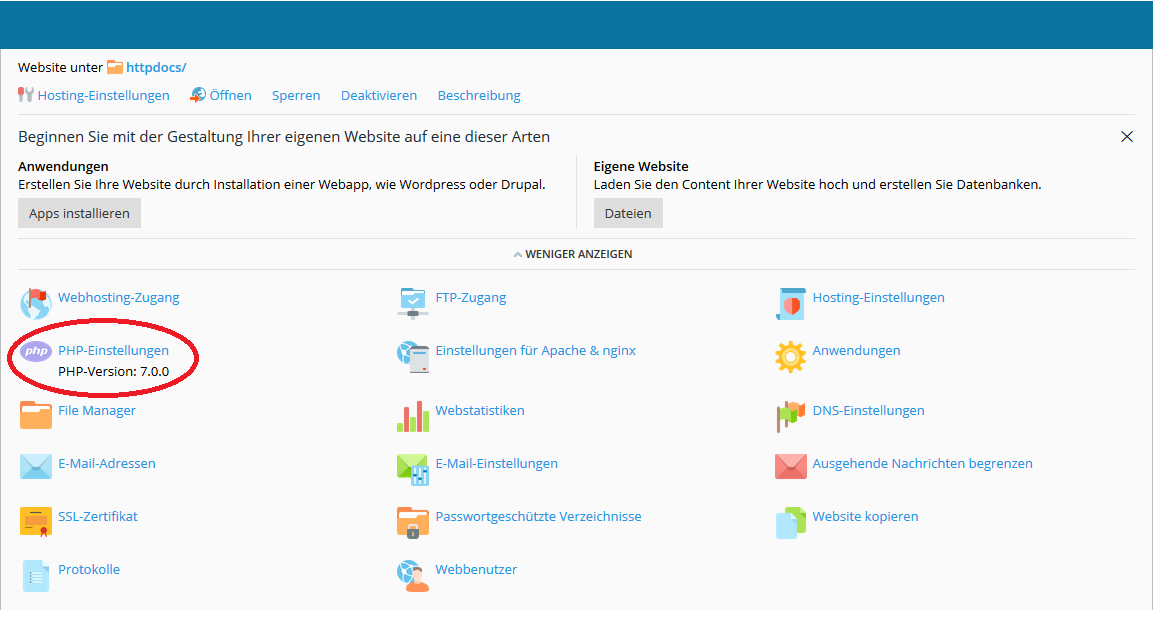This screenshot has height=630, width=1154.
Task: Click the FTP-Zugang folder icon
Action: pos(413,302)
